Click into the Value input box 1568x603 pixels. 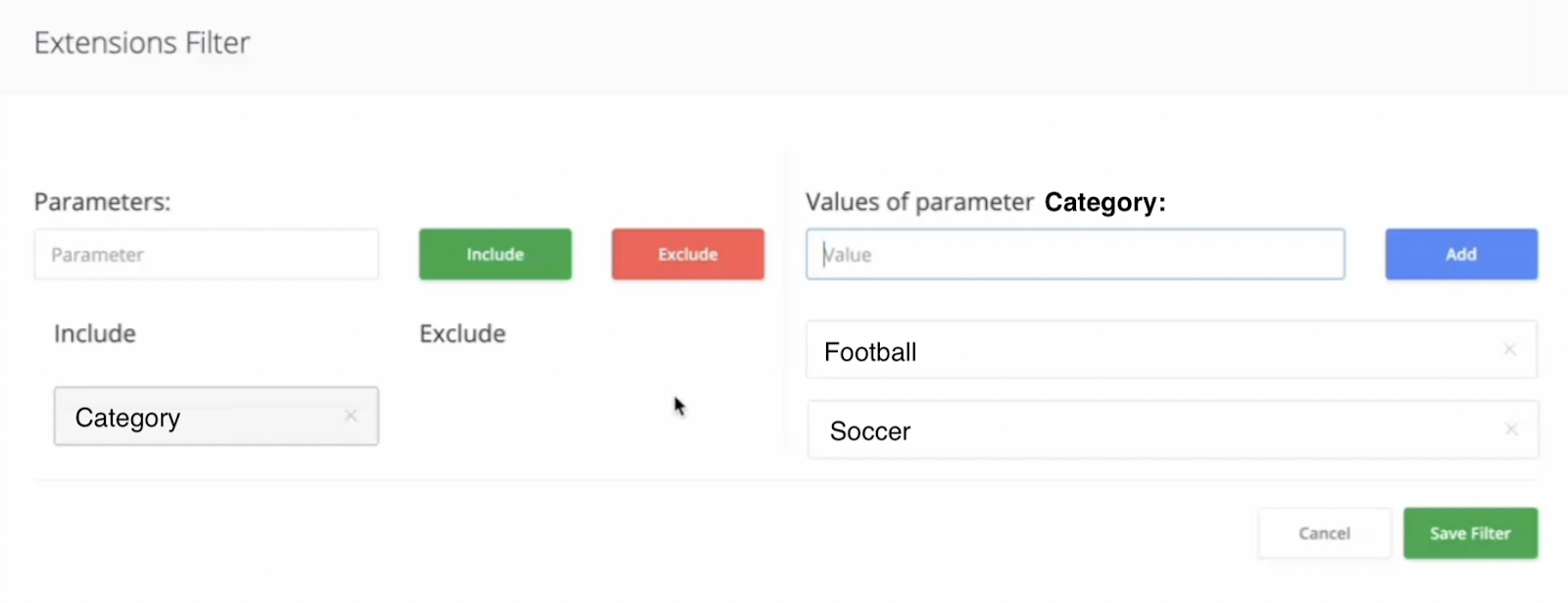point(1075,255)
